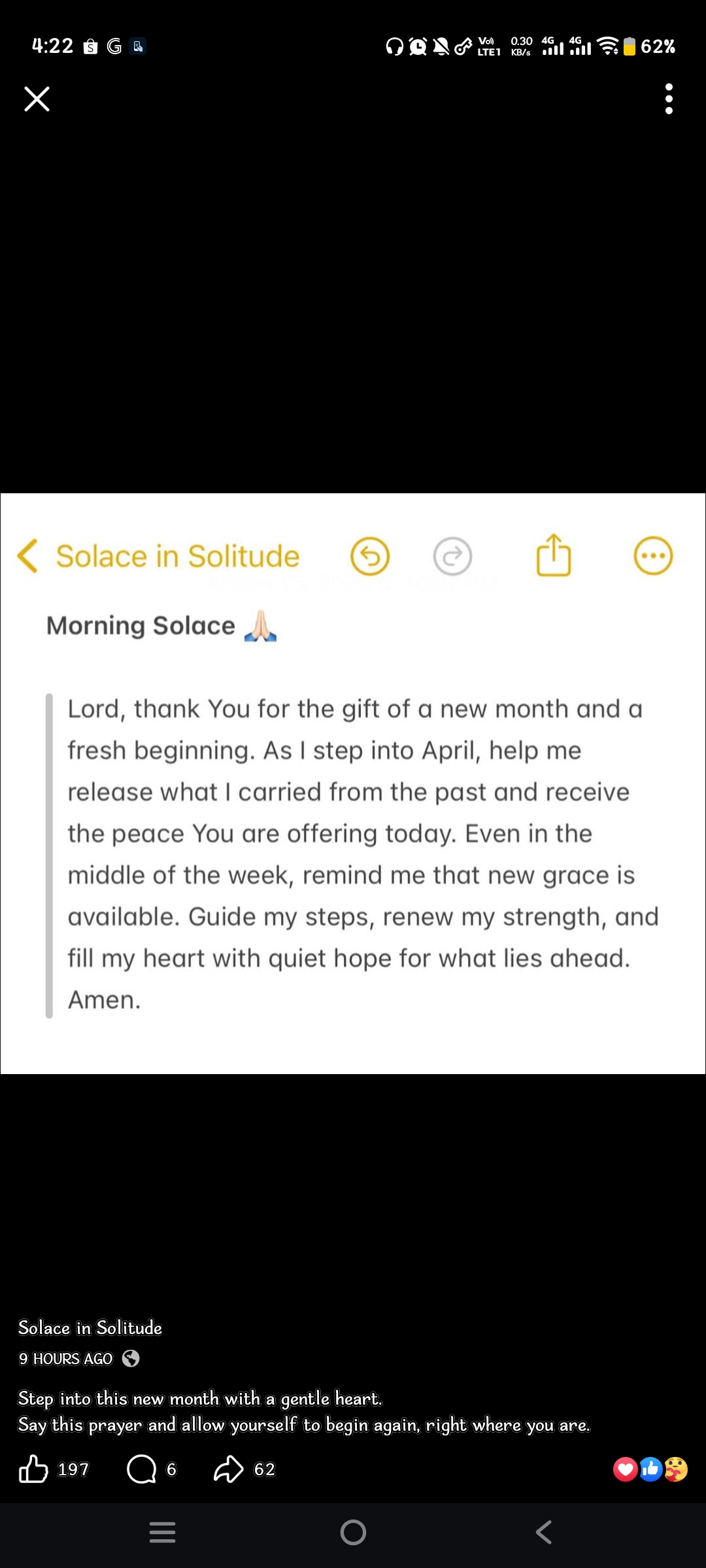This screenshot has width=706, height=1568.
Task: Tap the share arrow icon
Action: click(228, 1469)
